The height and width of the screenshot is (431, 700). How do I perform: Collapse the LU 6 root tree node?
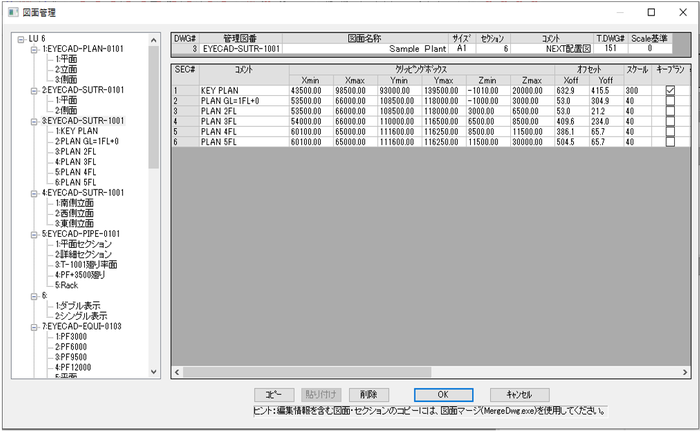pyautogui.click(x=20, y=39)
